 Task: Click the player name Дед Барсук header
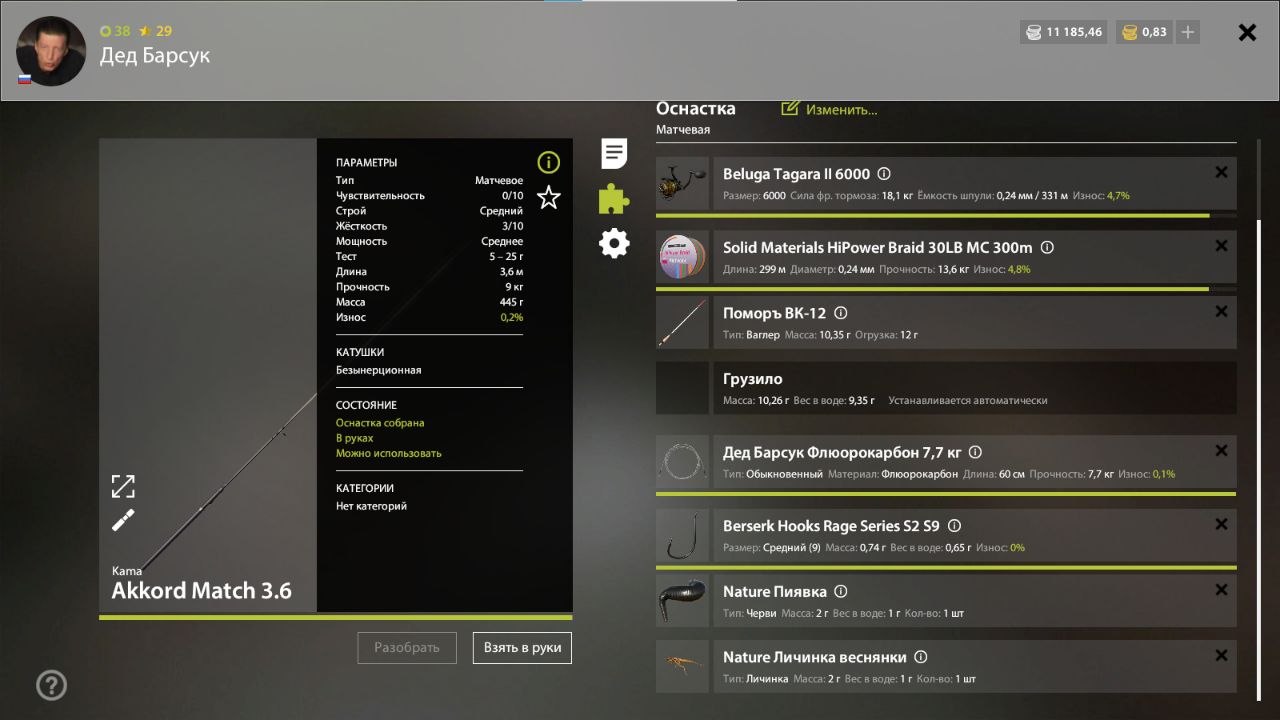point(155,56)
